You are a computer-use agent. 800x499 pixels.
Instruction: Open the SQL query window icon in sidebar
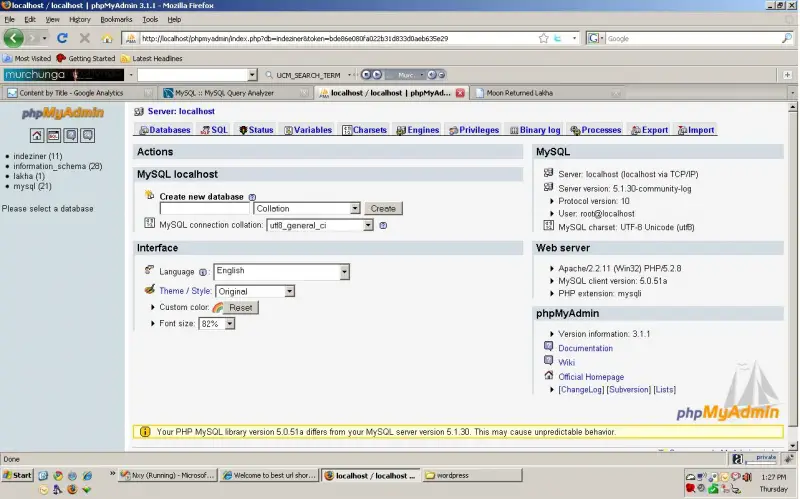tap(54, 135)
